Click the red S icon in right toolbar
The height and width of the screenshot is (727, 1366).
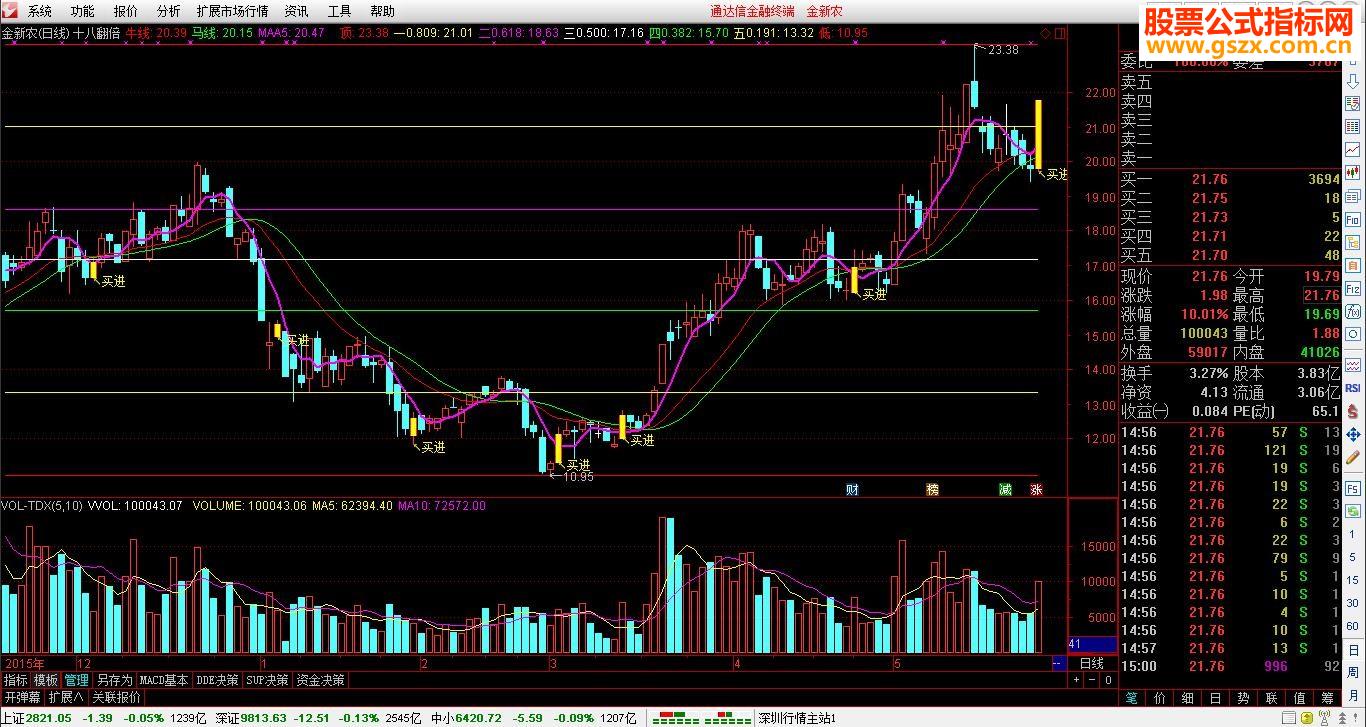[x=1353, y=411]
